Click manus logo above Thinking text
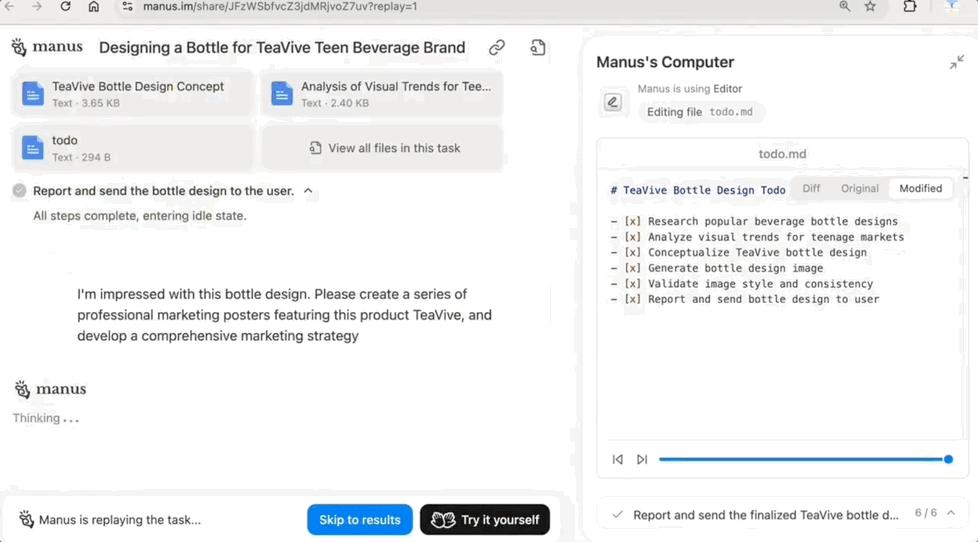Screen dimensions: 978x542 pyautogui.click(x=50, y=389)
